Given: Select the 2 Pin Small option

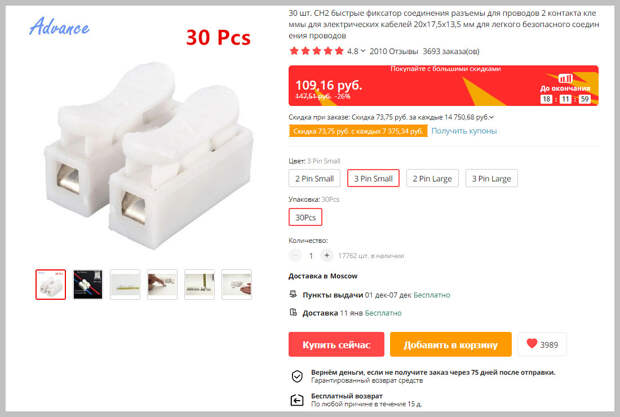Looking at the screenshot, I should pos(314,178).
